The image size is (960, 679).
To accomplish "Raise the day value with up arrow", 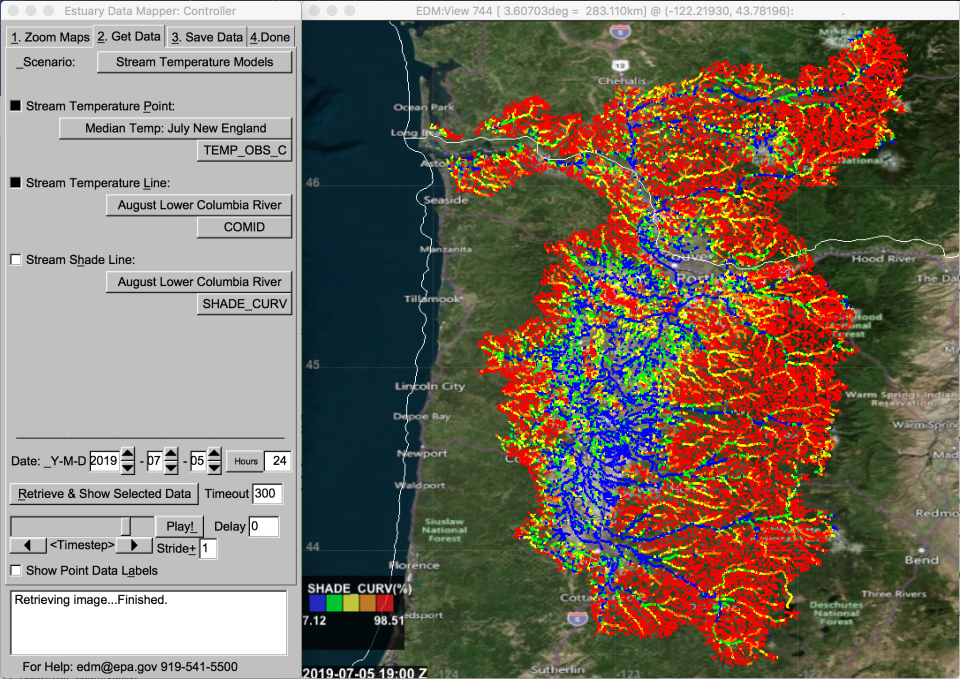I will 215,455.
